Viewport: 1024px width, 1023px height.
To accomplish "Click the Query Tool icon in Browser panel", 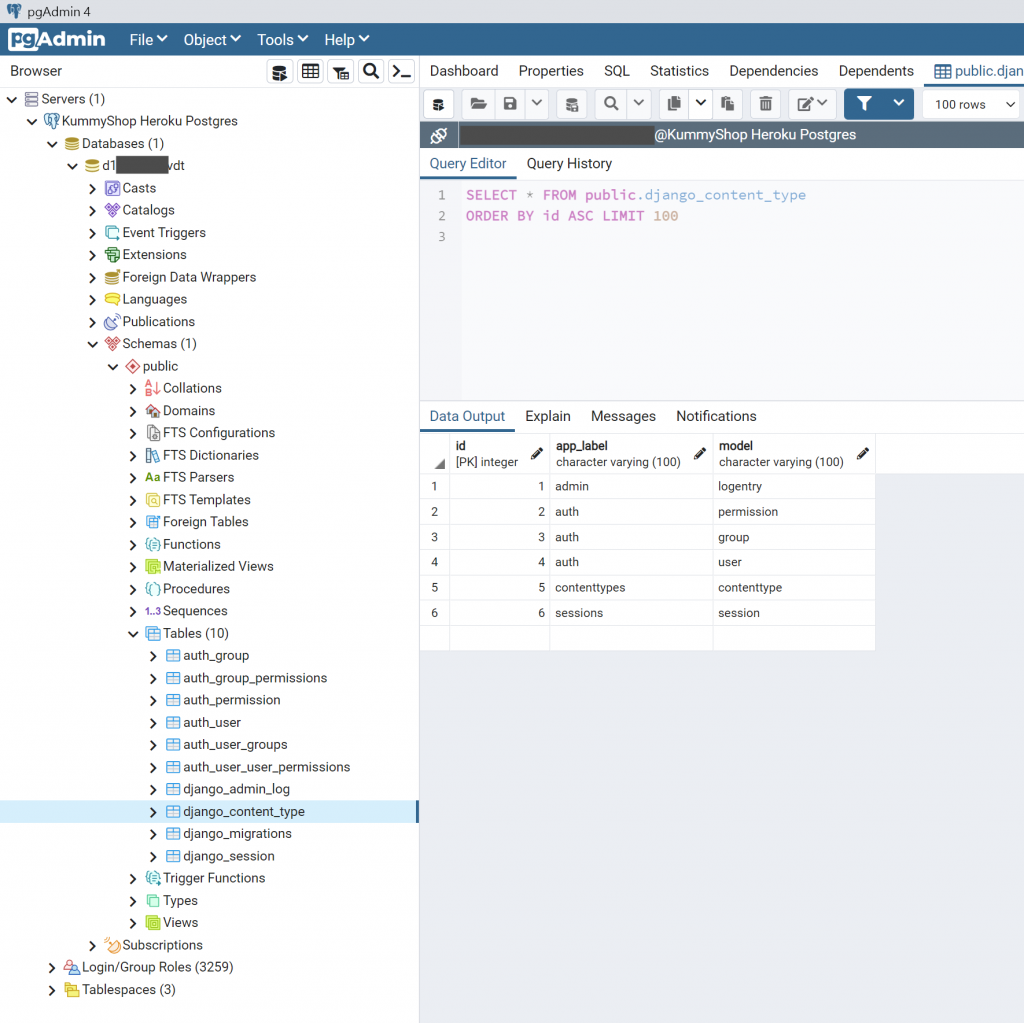I will 280,72.
